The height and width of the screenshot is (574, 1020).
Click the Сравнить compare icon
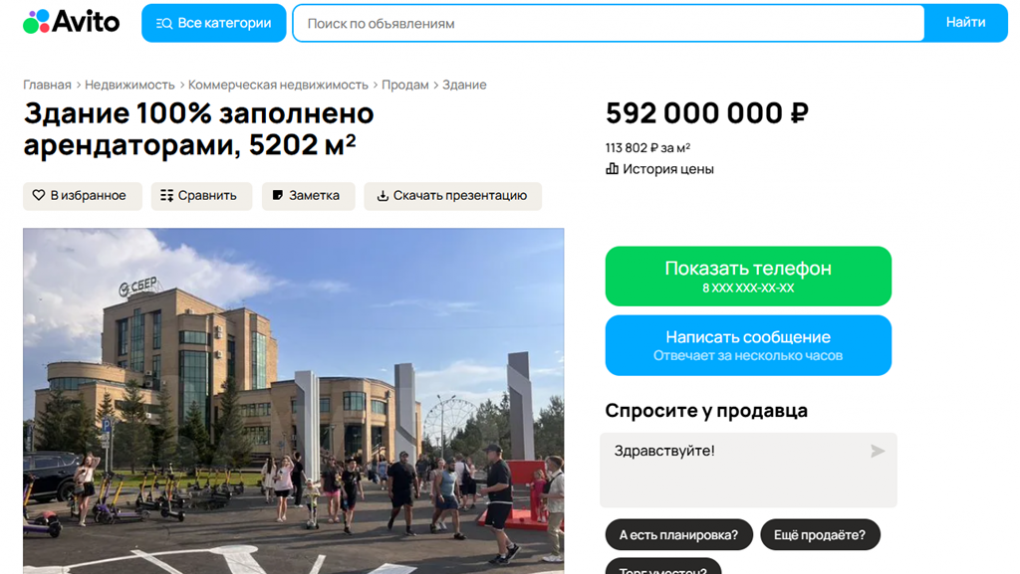pyautogui.click(x=167, y=195)
